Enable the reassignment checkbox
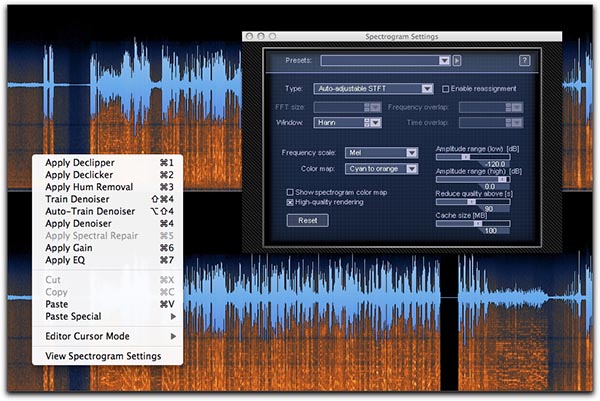600x401 pixels. click(445, 89)
